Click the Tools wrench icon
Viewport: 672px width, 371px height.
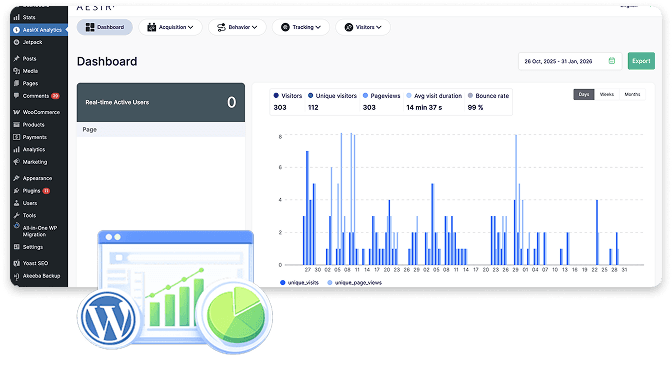coord(16,215)
